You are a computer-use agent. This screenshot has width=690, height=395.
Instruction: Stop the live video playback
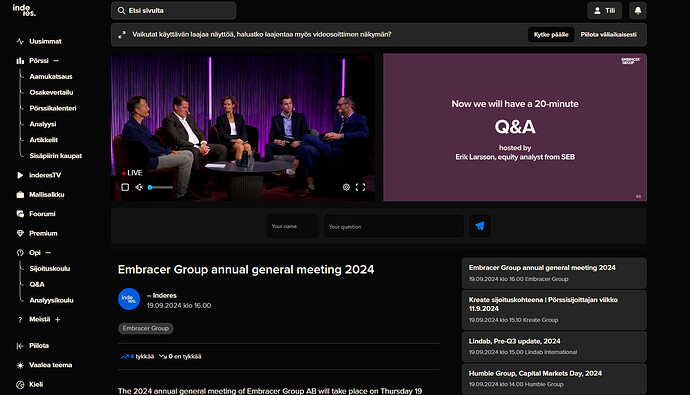tap(125, 187)
